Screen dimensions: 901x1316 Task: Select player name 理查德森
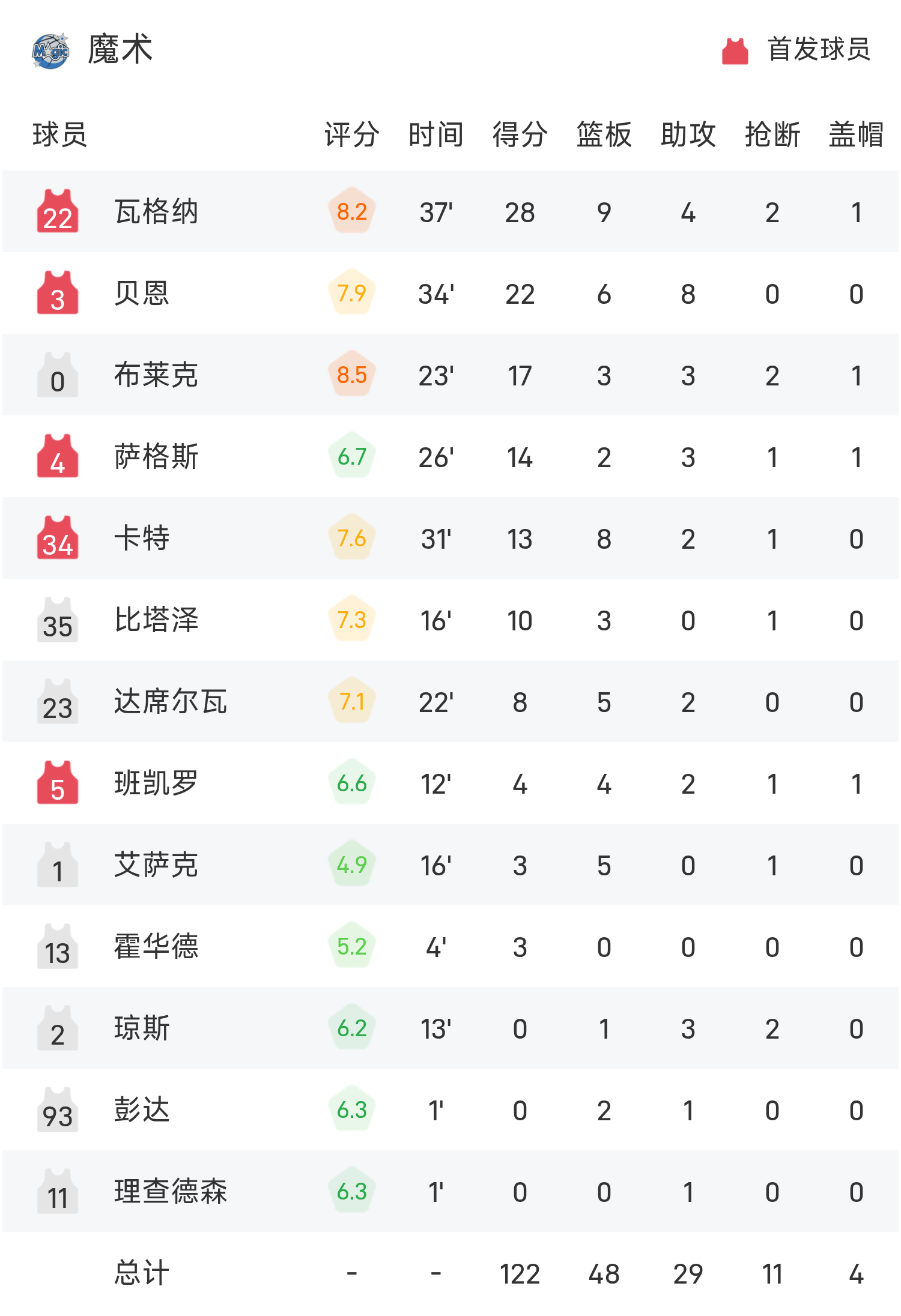click(x=171, y=1192)
